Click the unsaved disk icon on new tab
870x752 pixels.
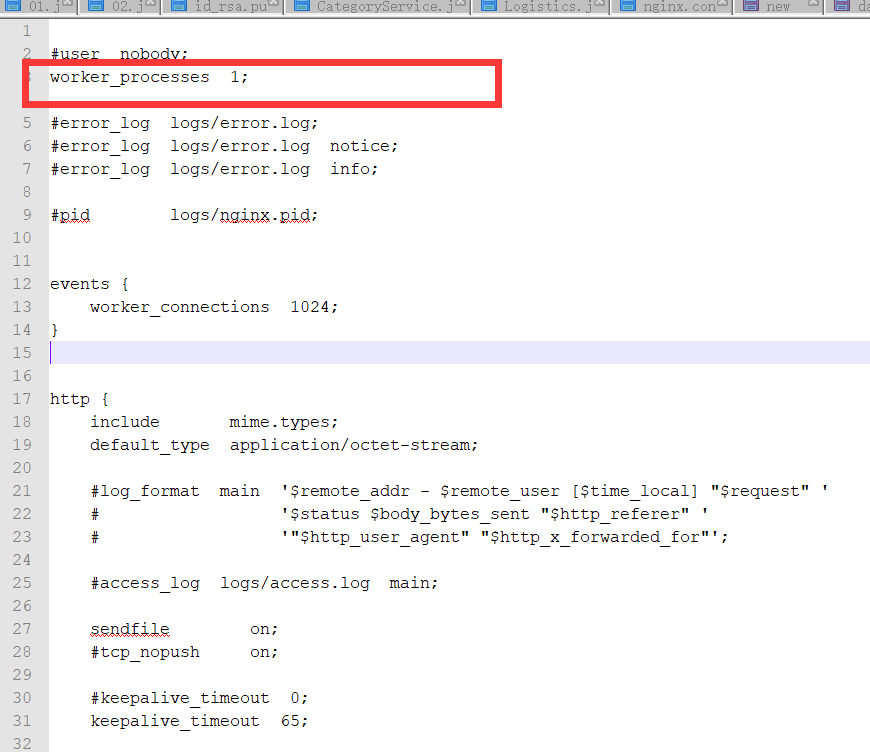[751, 6]
